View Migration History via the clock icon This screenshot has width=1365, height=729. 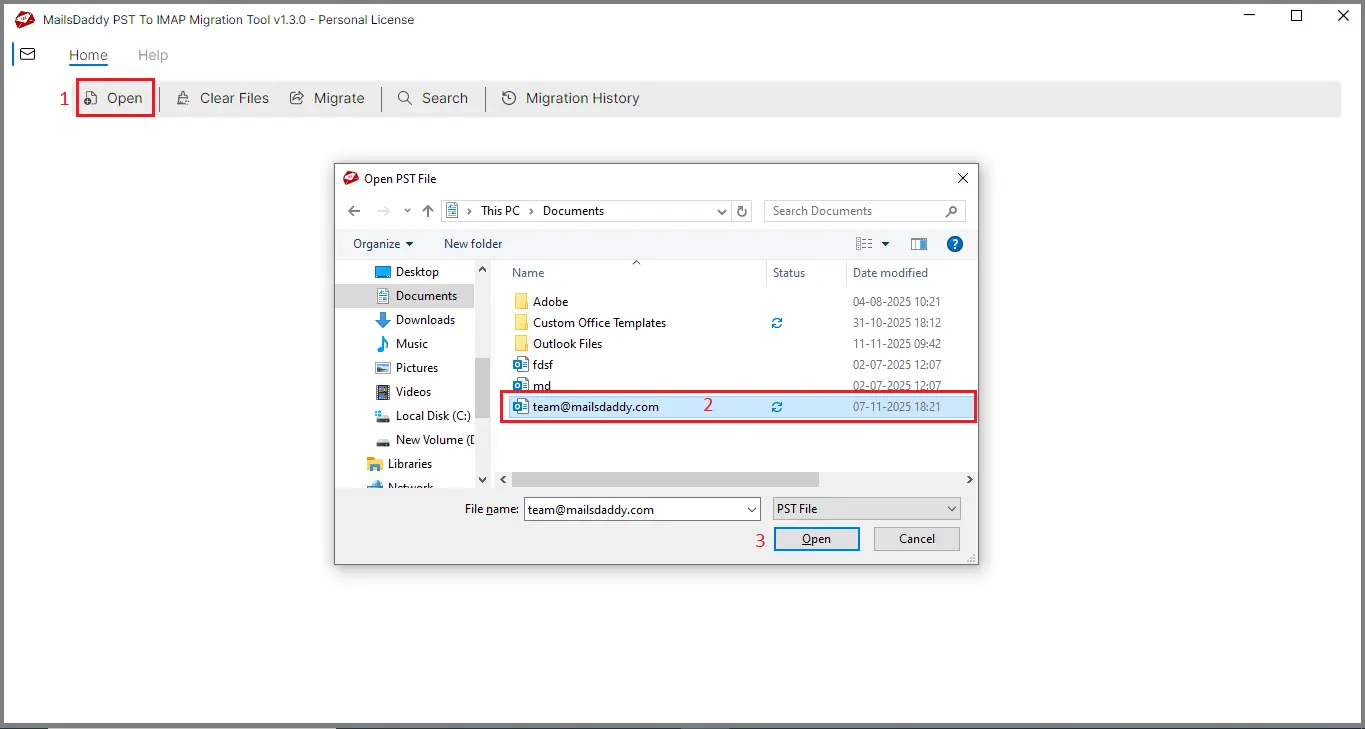508,97
